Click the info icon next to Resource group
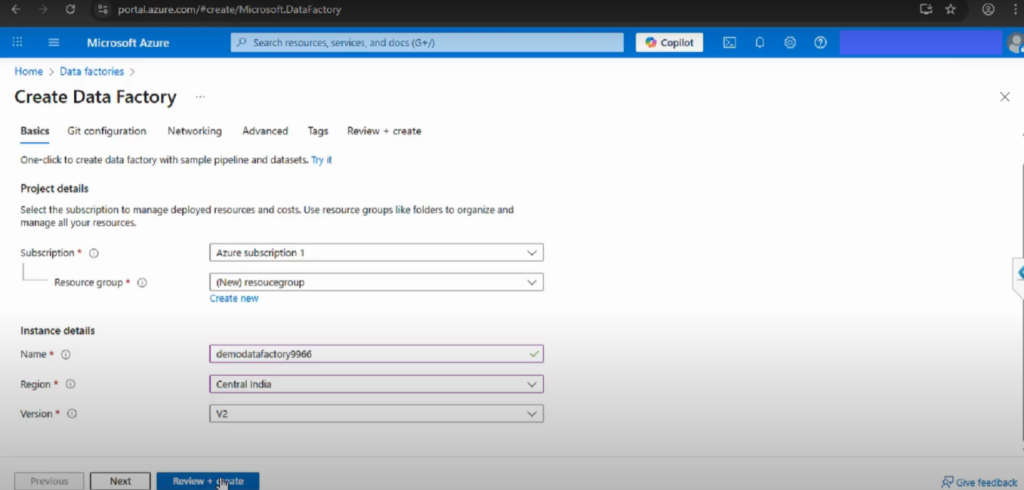The image size is (1024, 490). [142, 283]
